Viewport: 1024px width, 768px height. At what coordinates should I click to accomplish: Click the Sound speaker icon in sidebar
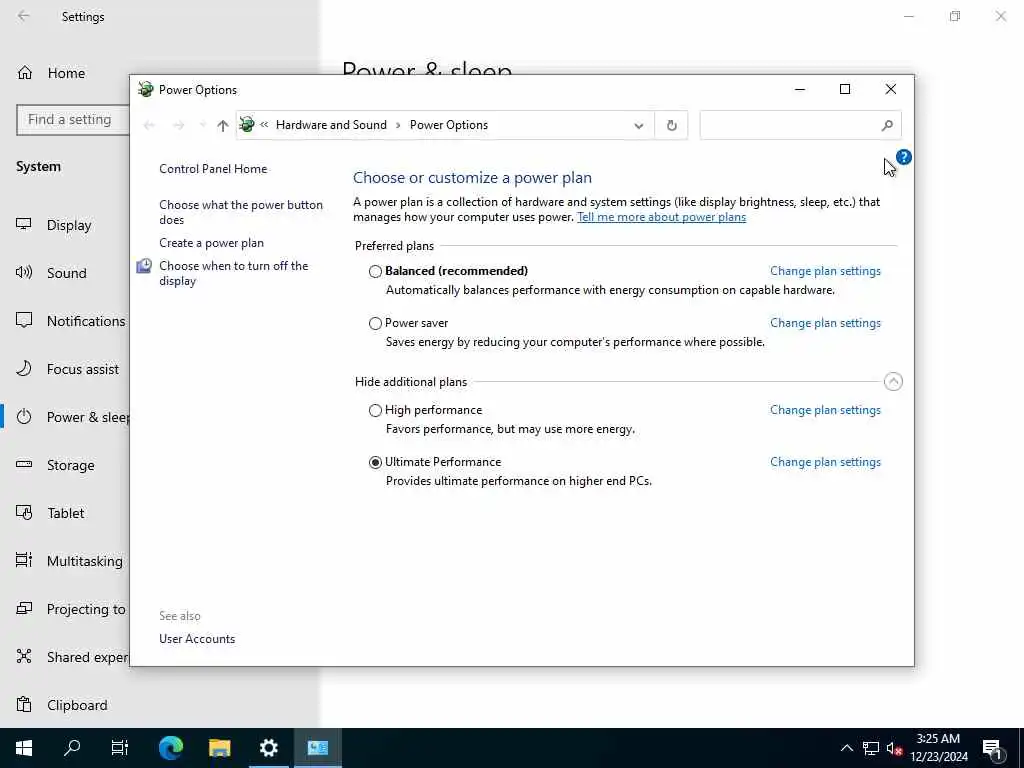point(24,272)
